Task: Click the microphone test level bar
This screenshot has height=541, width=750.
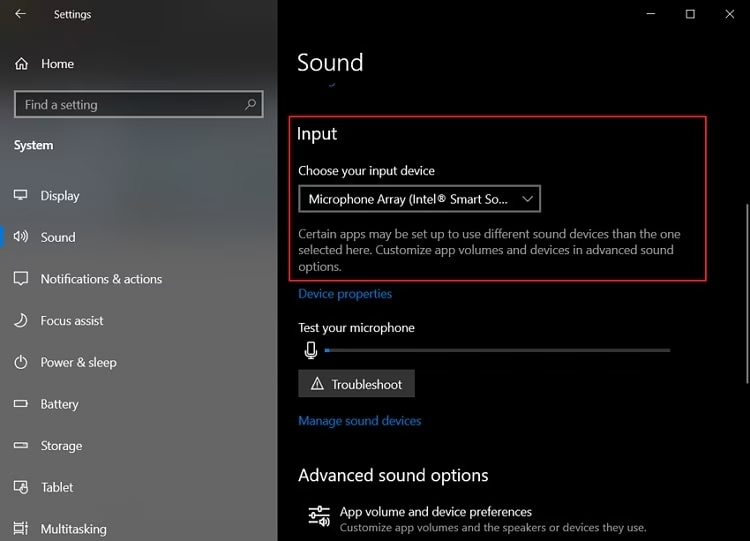Action: click(x=497, y=350)
